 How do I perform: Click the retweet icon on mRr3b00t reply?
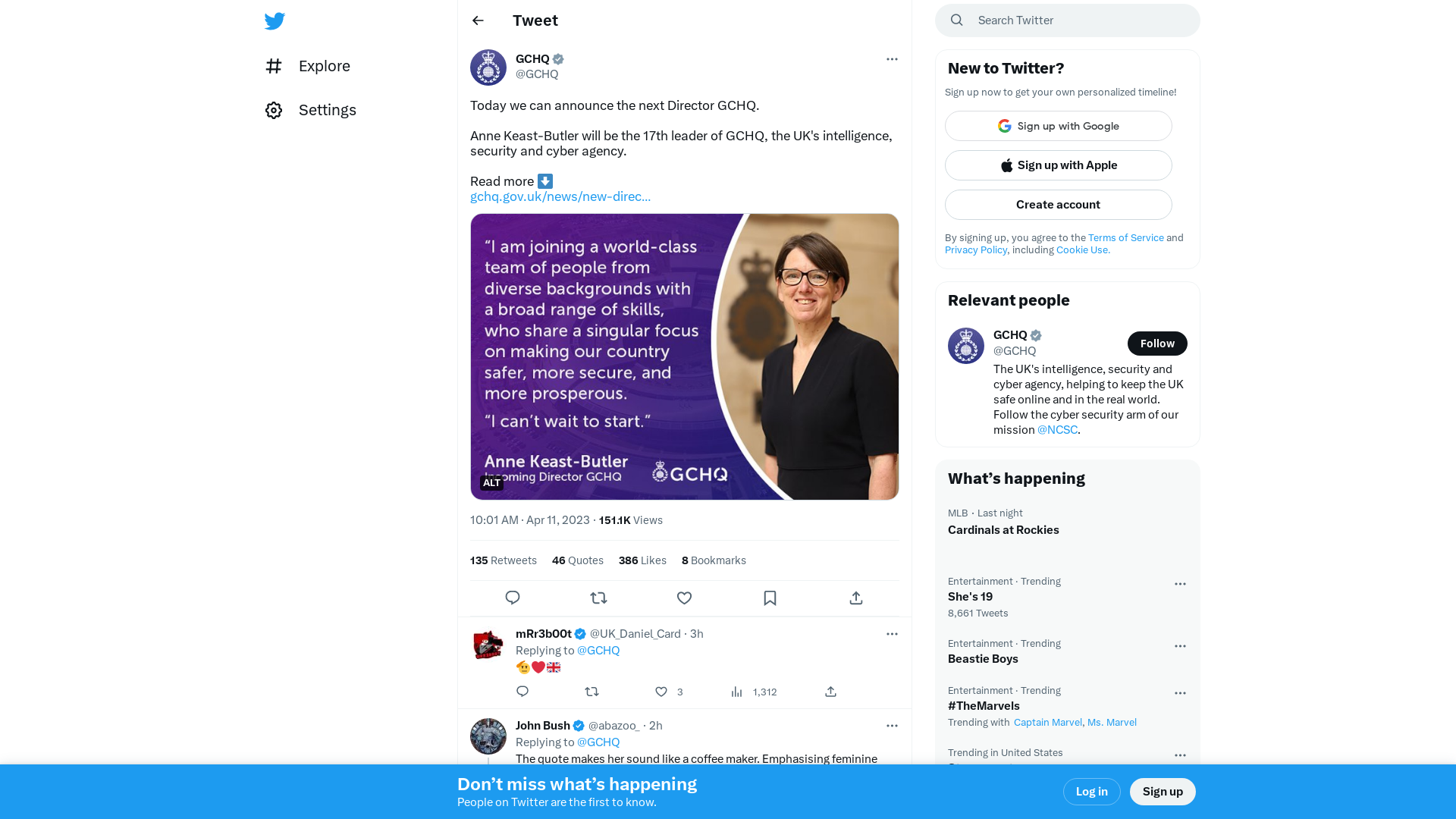coord(592,691)
